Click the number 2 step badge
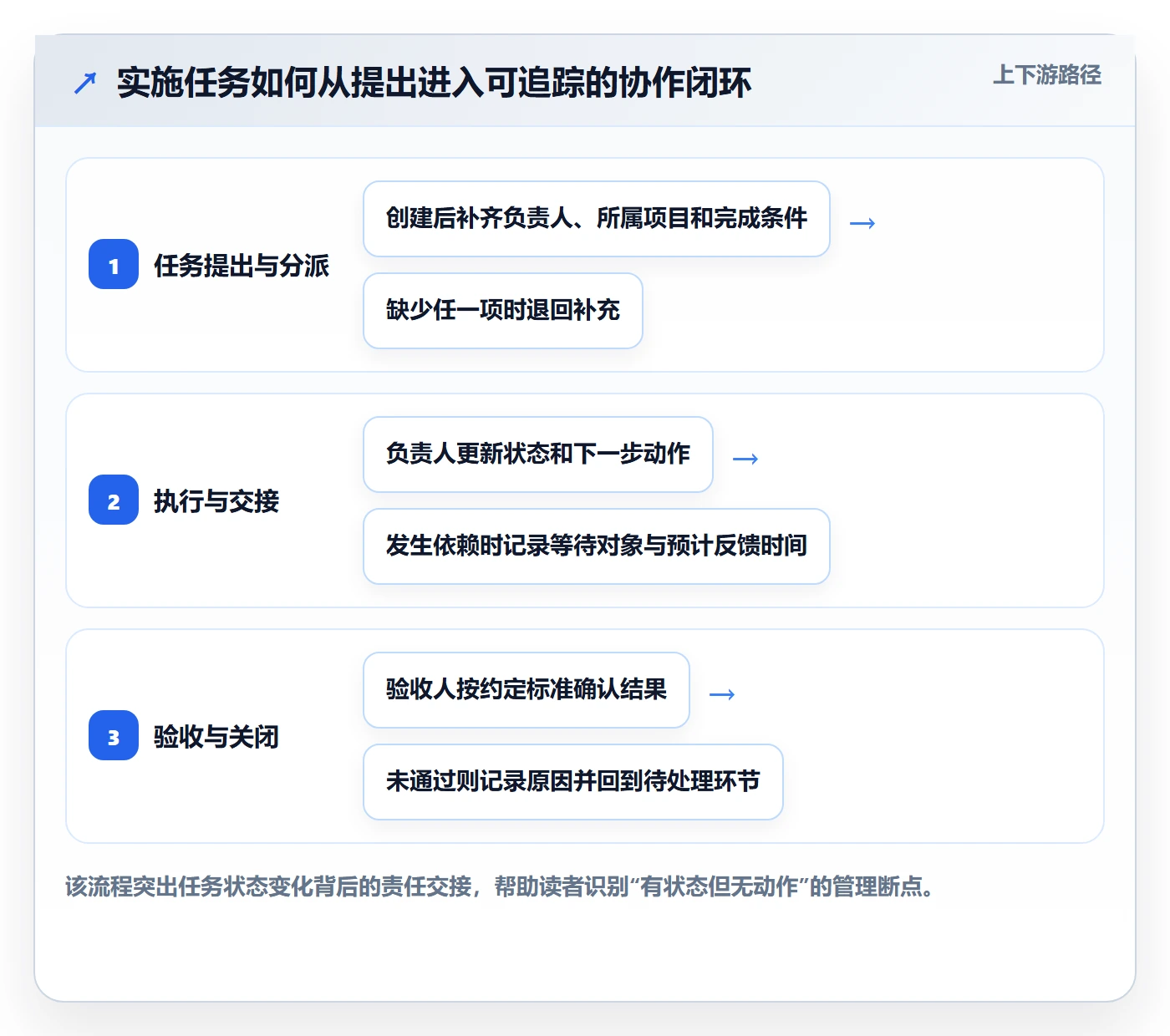Viewport: 1170px width, 1036px height. (x=114, y=500)
